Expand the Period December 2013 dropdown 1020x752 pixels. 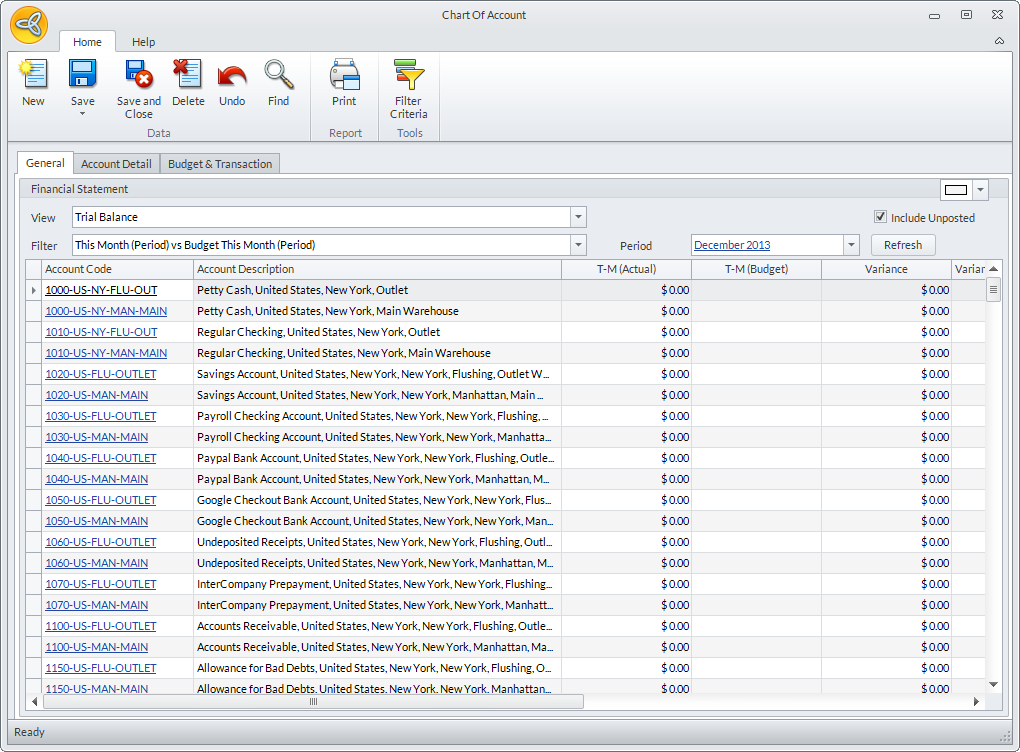(851, 245)
